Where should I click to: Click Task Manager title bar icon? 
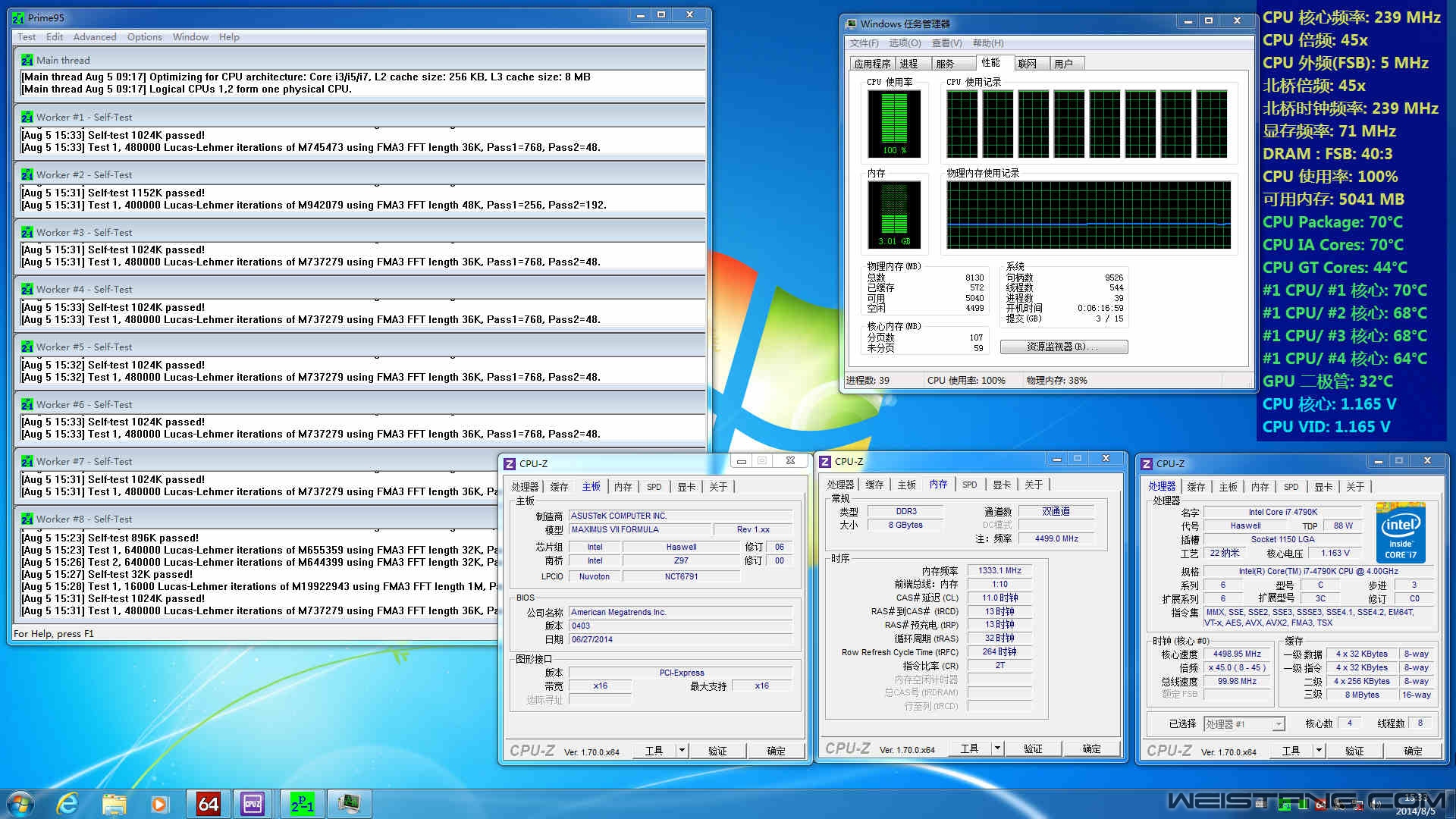[852, 24]
